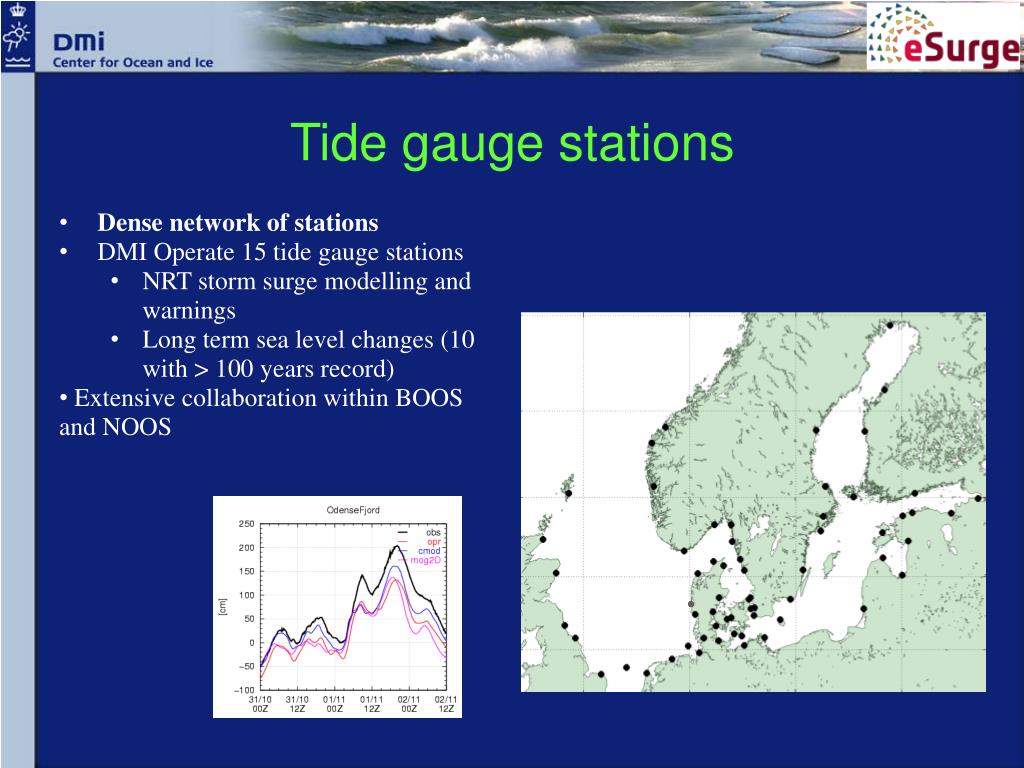
Task: Click the red 'opr' legend entry
Action: coord(434,542)
